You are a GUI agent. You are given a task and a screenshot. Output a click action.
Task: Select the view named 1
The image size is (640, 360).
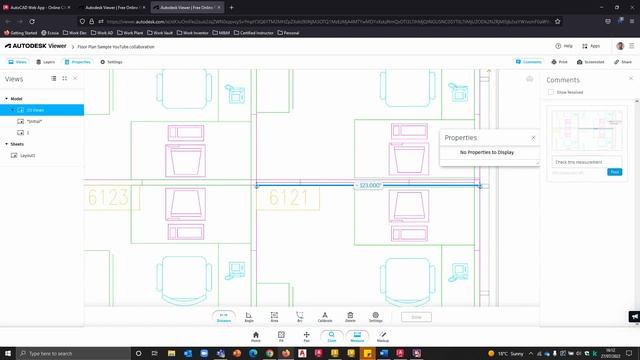pos(28,133)
